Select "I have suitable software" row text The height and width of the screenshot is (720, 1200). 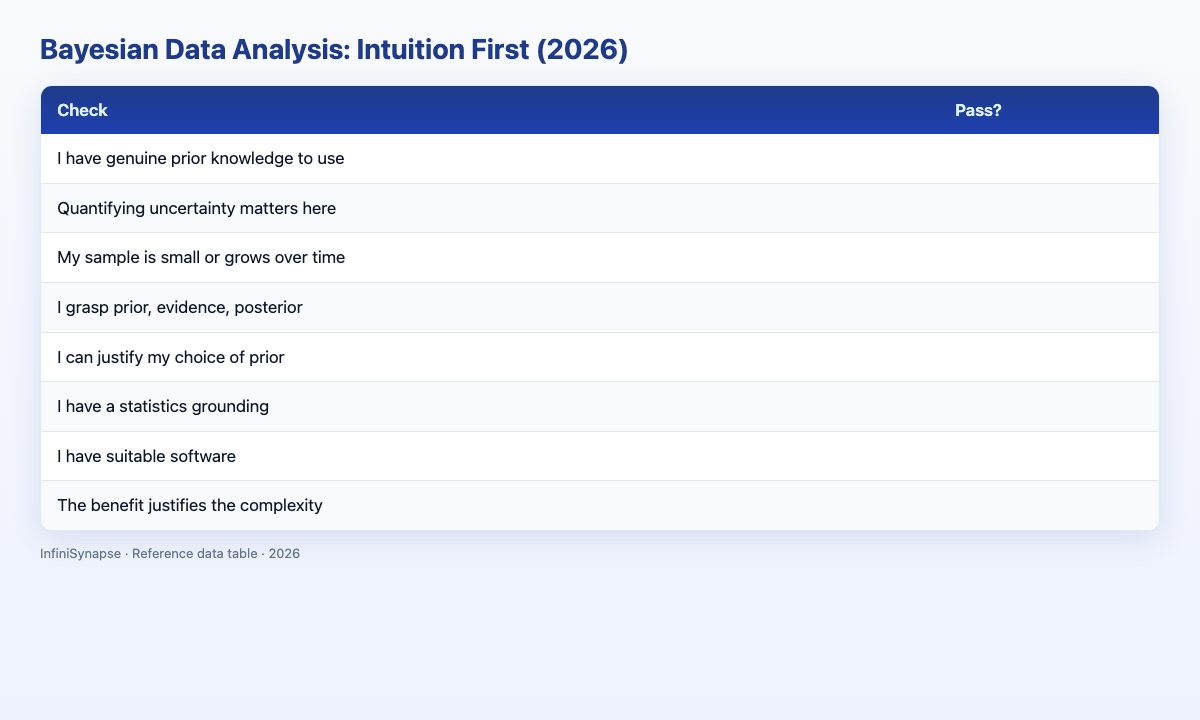(147, 456)
